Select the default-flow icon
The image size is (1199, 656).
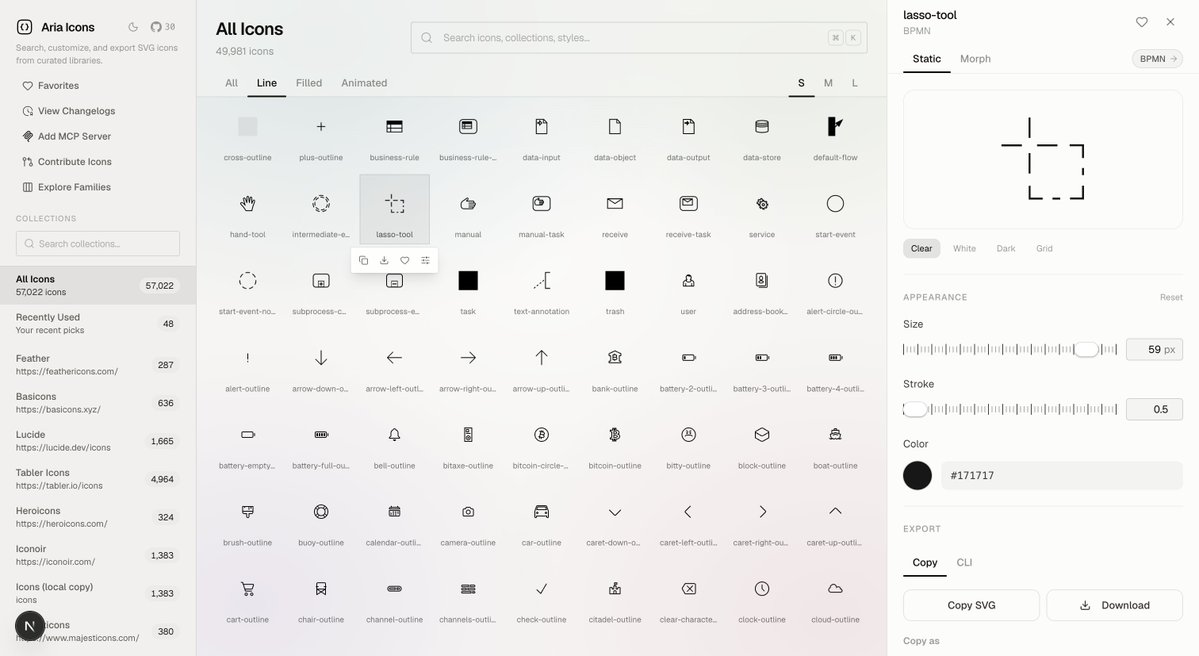coord(835,133)
